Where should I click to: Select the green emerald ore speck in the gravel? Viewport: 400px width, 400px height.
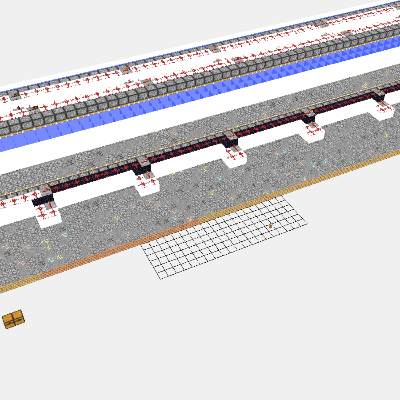point(343,161)
